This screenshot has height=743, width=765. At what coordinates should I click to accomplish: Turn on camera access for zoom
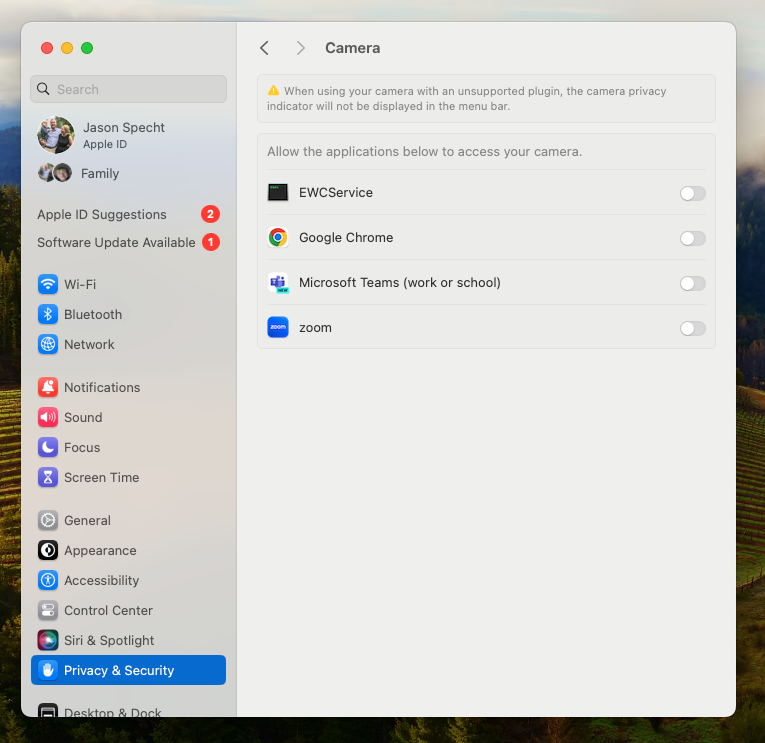click(x=692, y=328)
